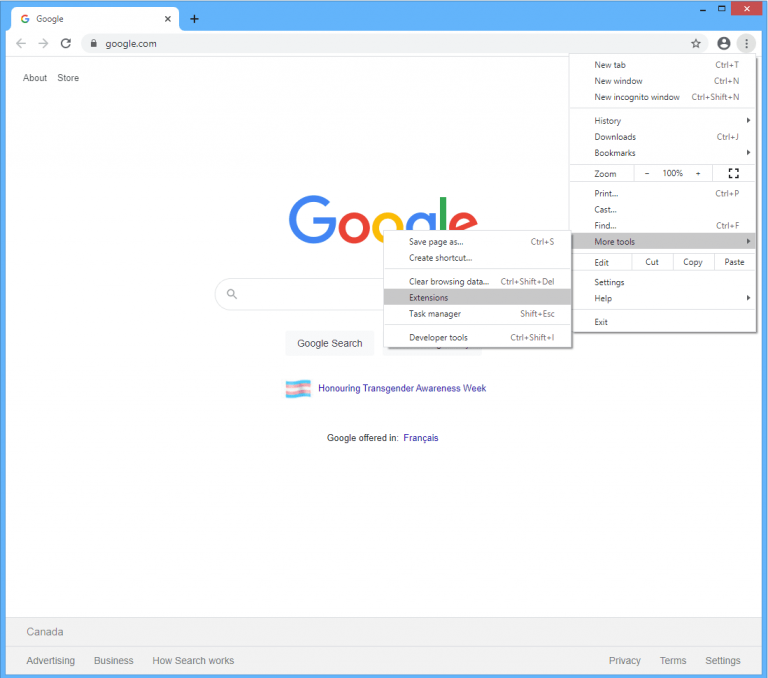Open the Advertising footer link
The height and width of the screenshot is (678, 768).
(x=50, y=660)
